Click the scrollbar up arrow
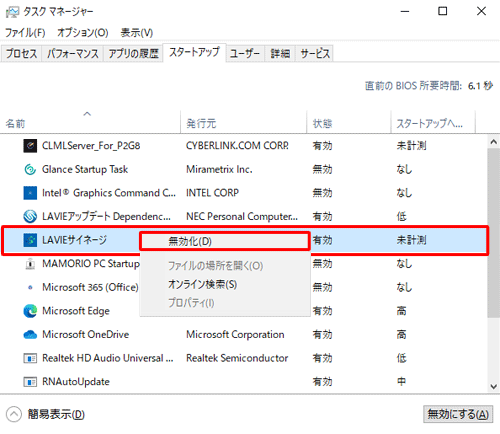 [494, 142]
